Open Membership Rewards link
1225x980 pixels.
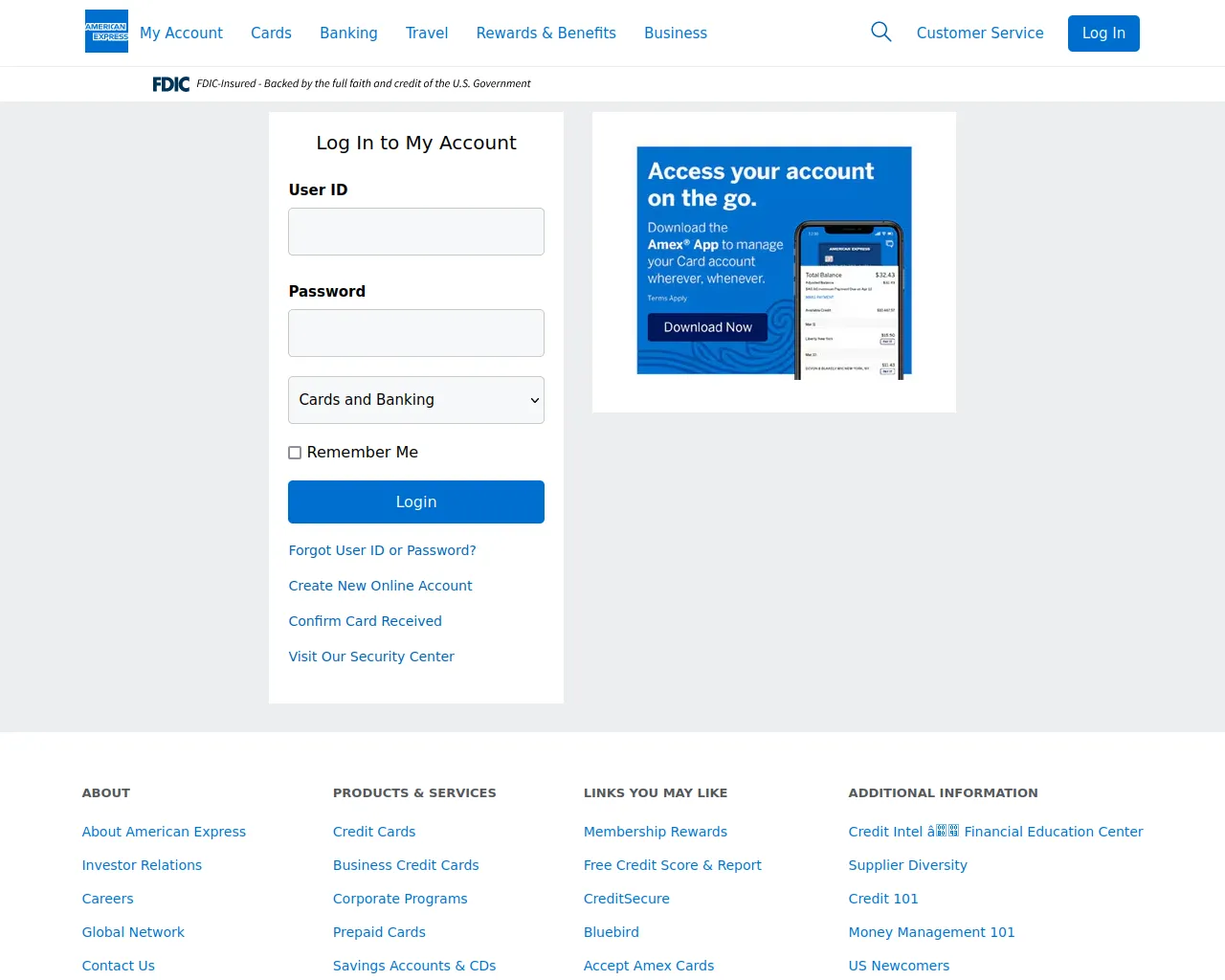click(656, 832)
